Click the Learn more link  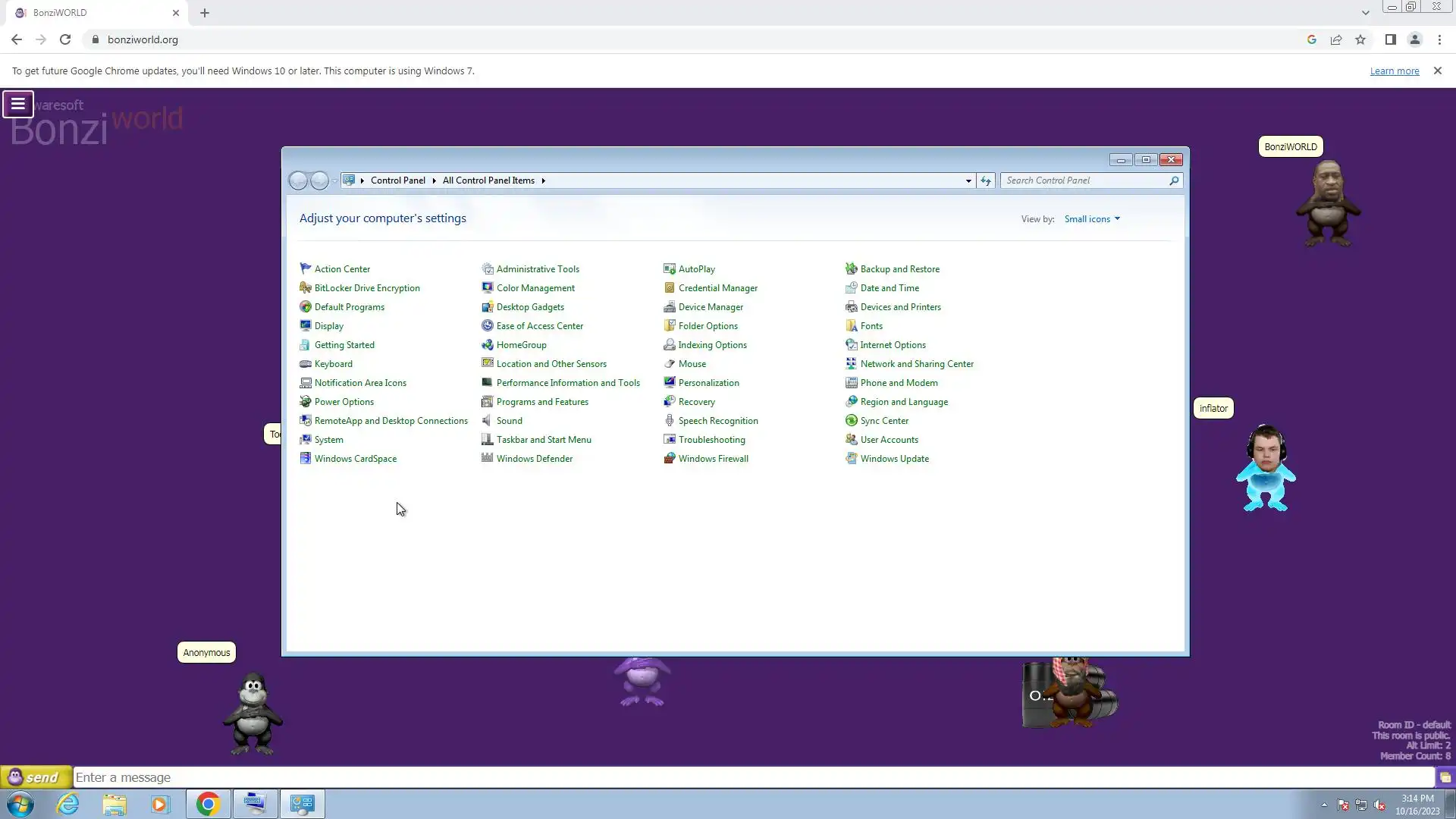1394,71
